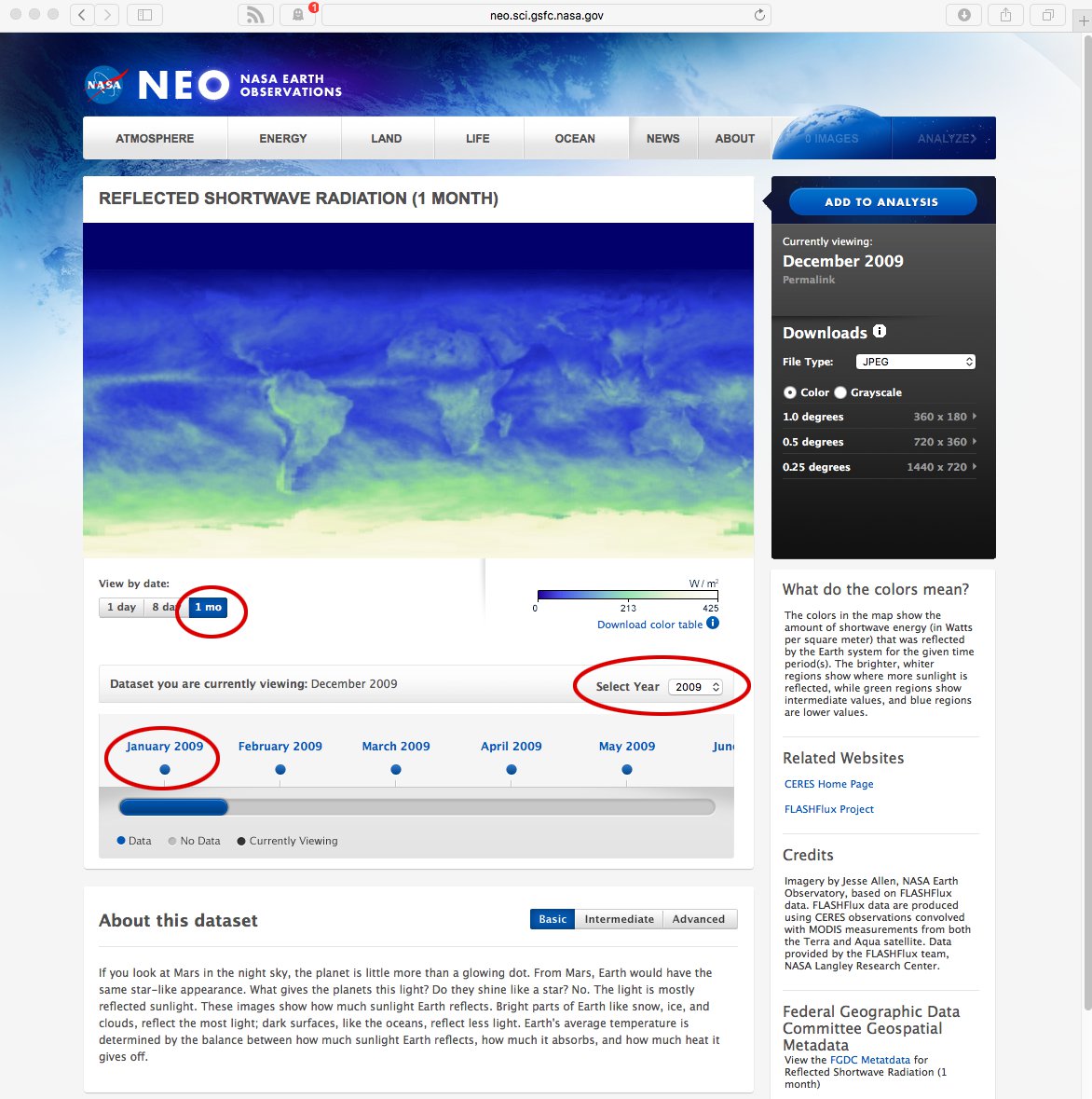Click the address bar neo.sci.gsfc.nasa.gov
The height and width of the screenshot is (1099, 1092).
point(546,15)
